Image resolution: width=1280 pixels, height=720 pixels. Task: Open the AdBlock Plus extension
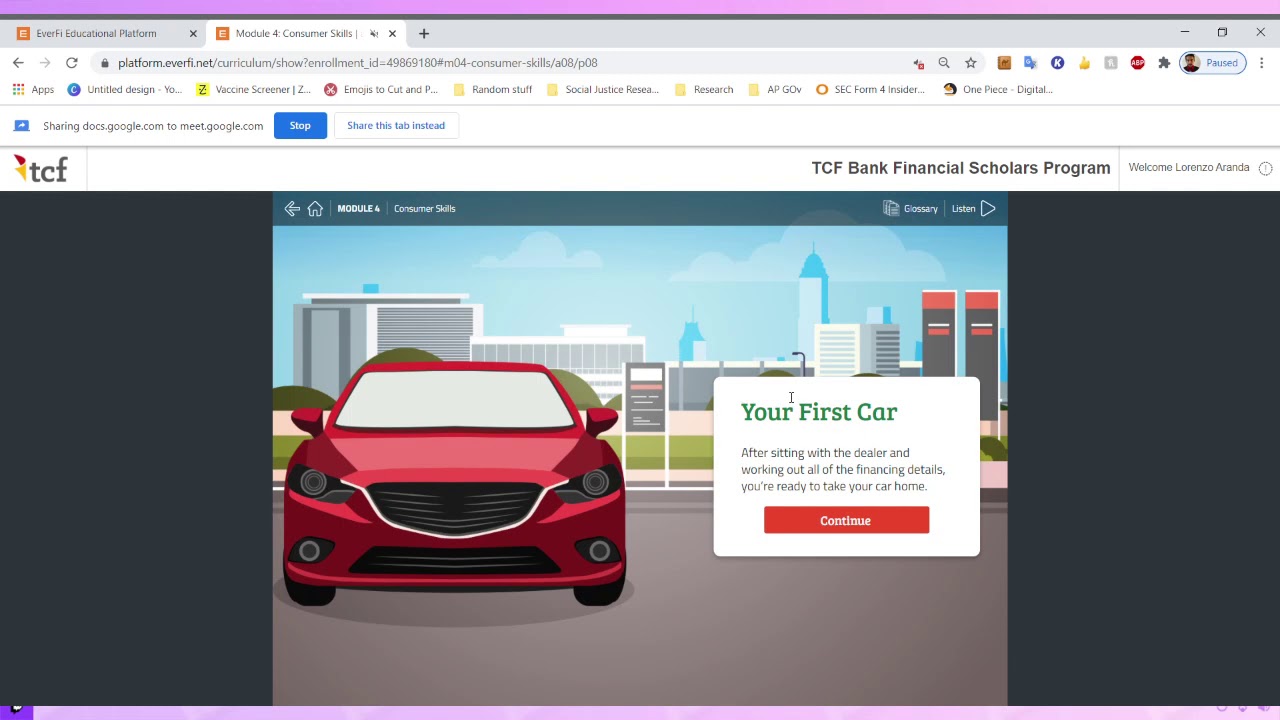(x=1137, y=63)
